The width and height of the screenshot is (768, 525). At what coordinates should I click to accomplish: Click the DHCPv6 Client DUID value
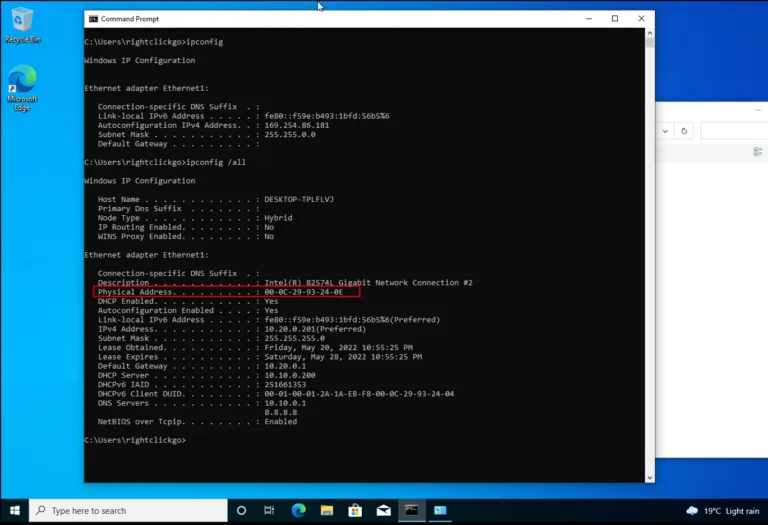359,394
